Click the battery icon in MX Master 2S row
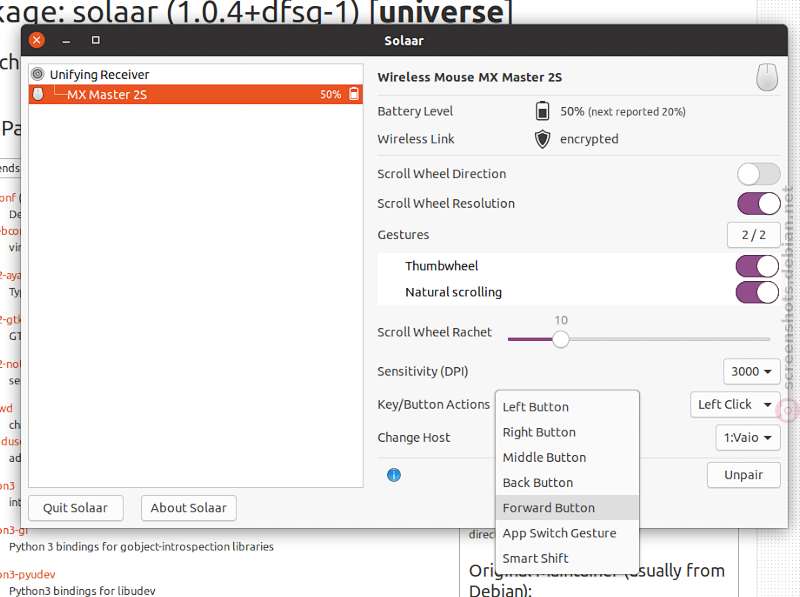 354,94
